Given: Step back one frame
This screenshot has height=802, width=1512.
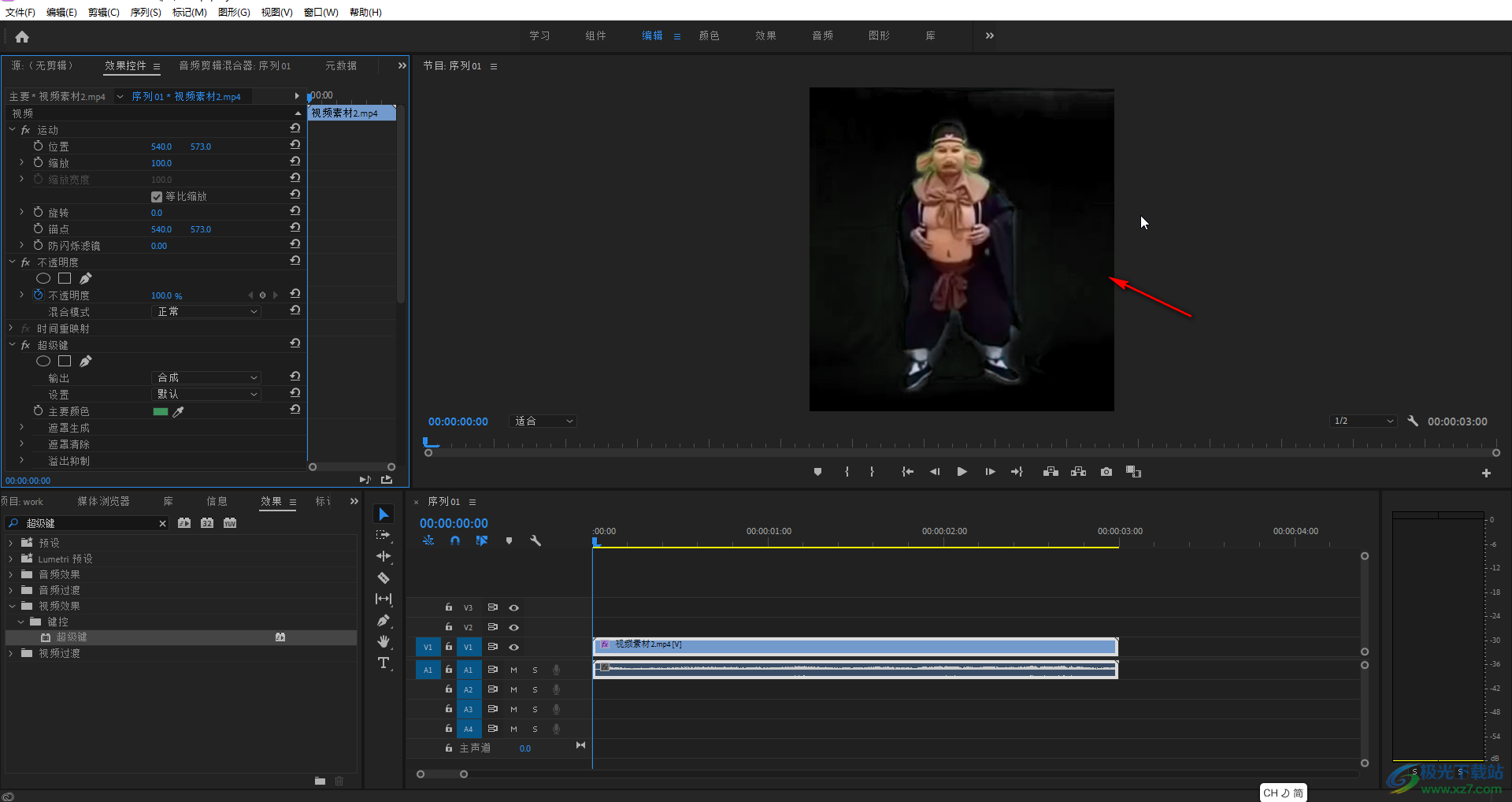Looking at the screenshot, I should [x=935, y=472].
